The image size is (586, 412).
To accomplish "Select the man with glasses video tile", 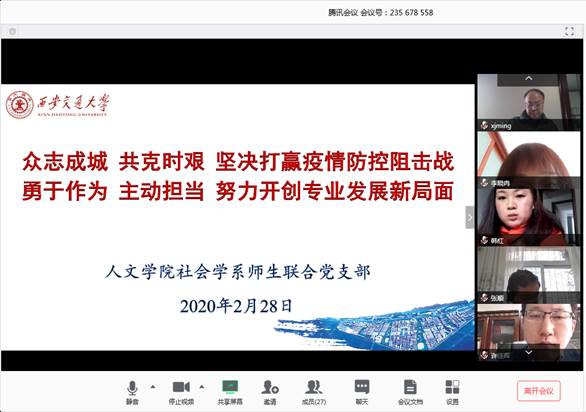I will click(x=528, y=332).
